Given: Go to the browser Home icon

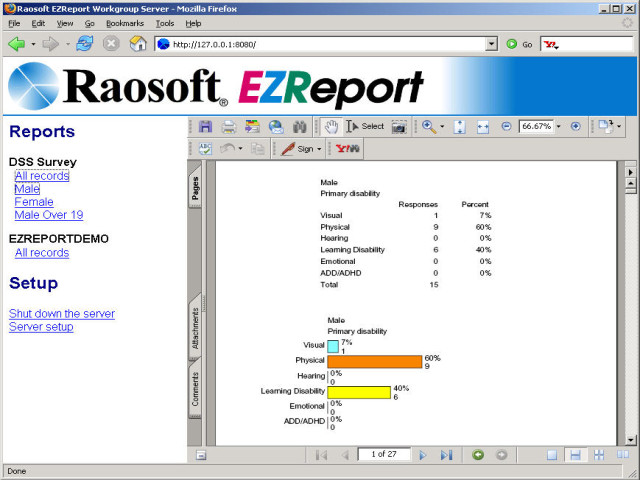Looking at the screenshot, I should pyautogui.click(x=138, y=44).
